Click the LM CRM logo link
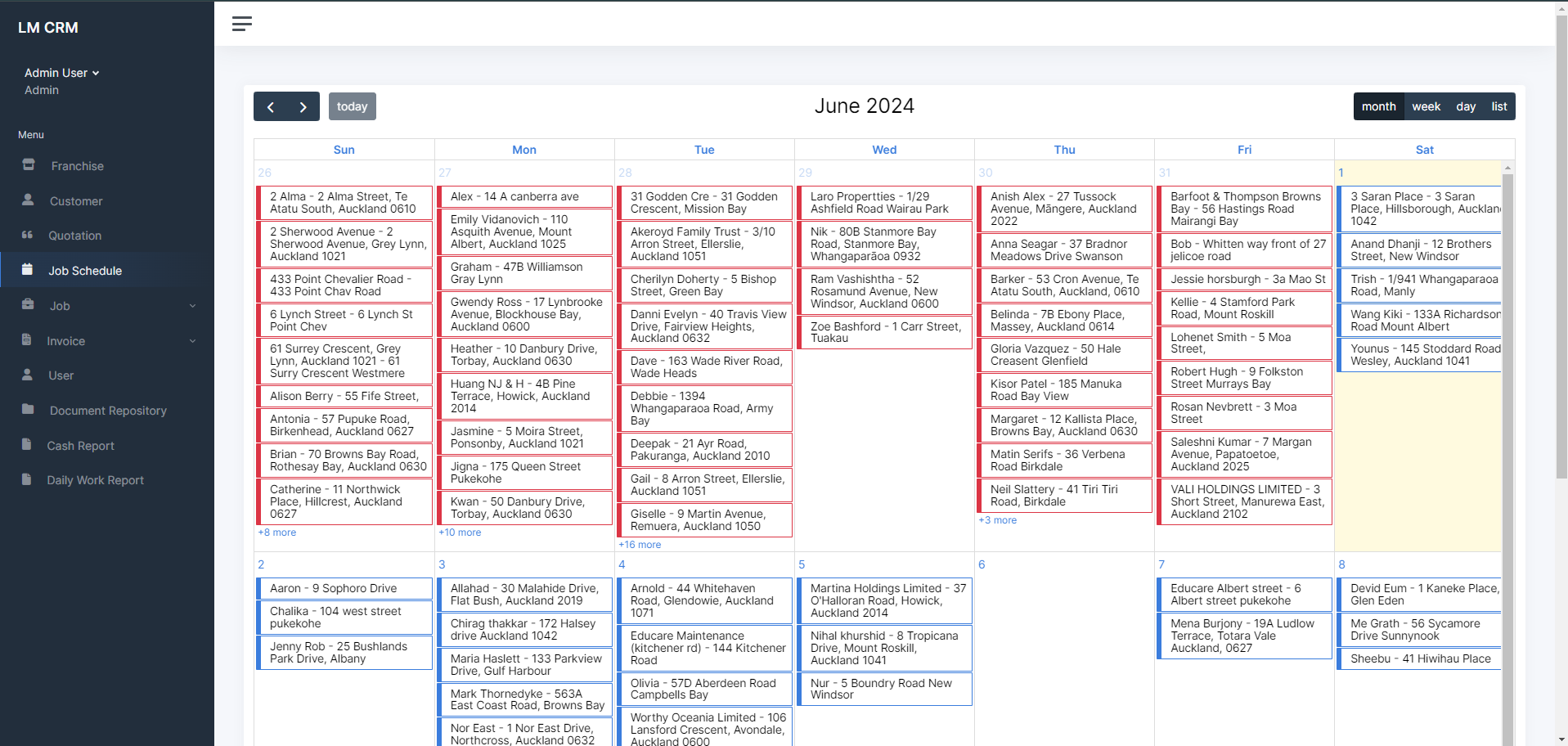This screenshot has height=746, width=1568. 48,28
